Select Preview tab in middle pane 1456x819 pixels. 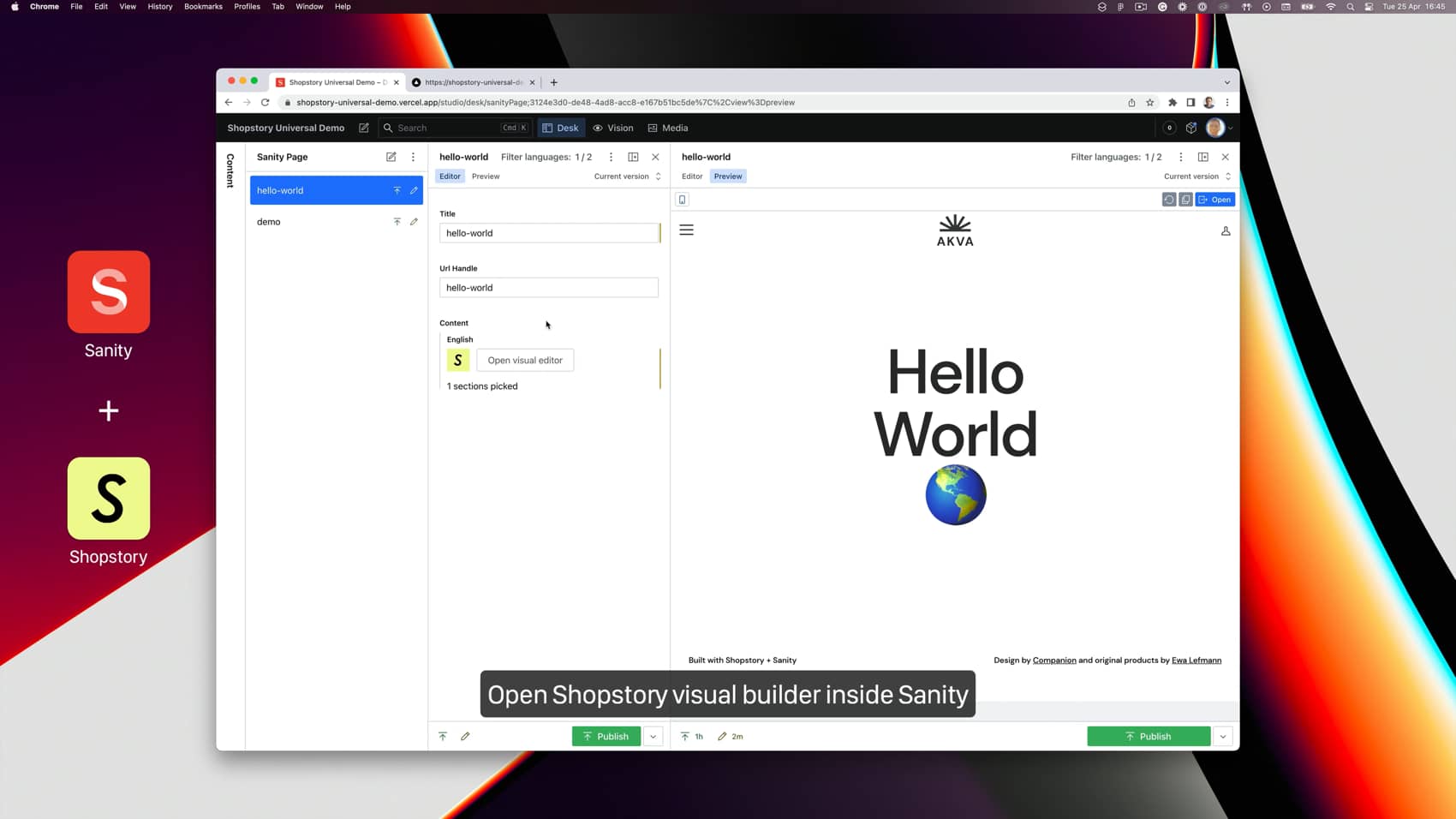pos(486,176)
